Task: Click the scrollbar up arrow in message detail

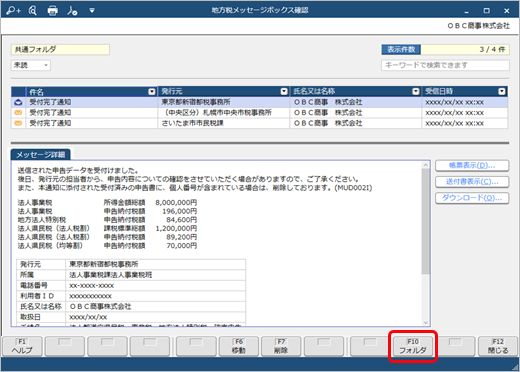Action: tap(426, 165)
